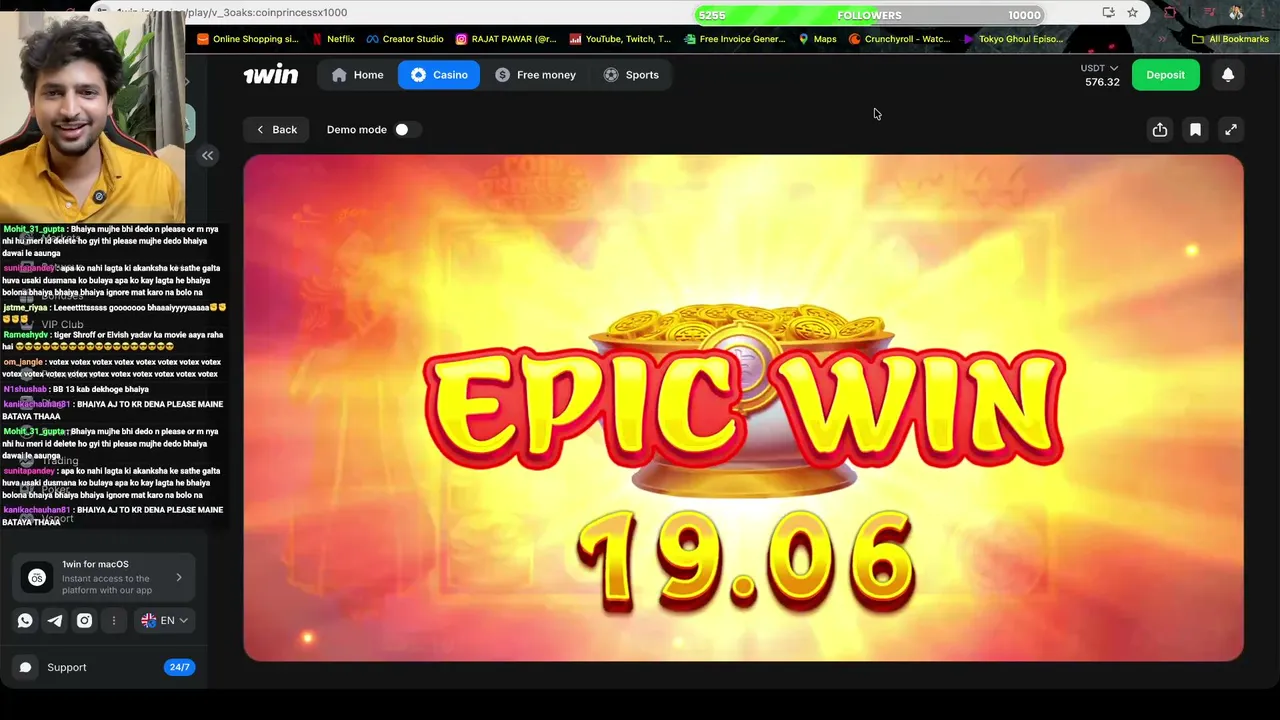Open the Maps bookmark
Viewport: 1280px width, 720px height.
click(817, 39)
